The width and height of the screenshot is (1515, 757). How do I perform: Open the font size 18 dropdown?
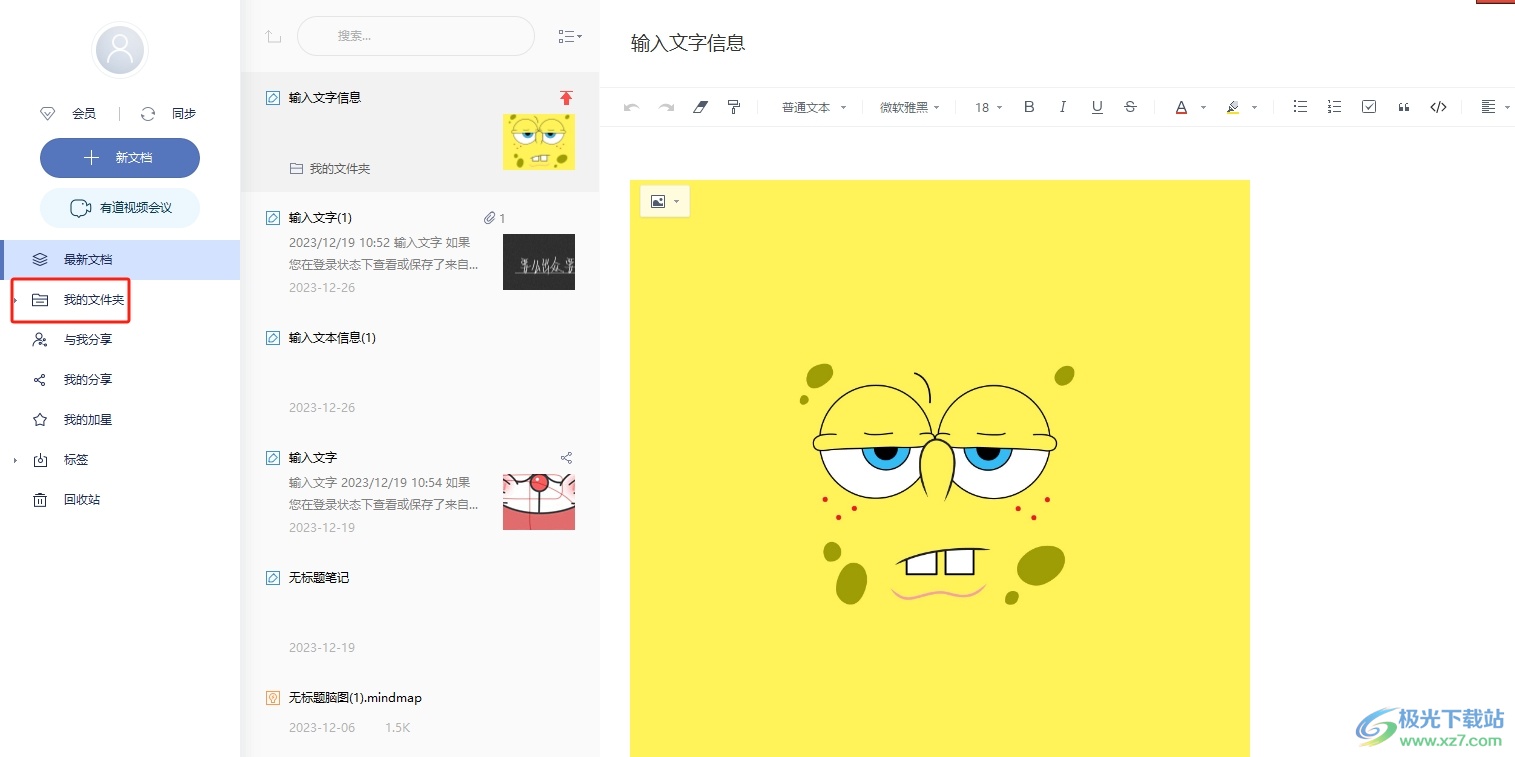pyautogui.click(x=988, y=108)
